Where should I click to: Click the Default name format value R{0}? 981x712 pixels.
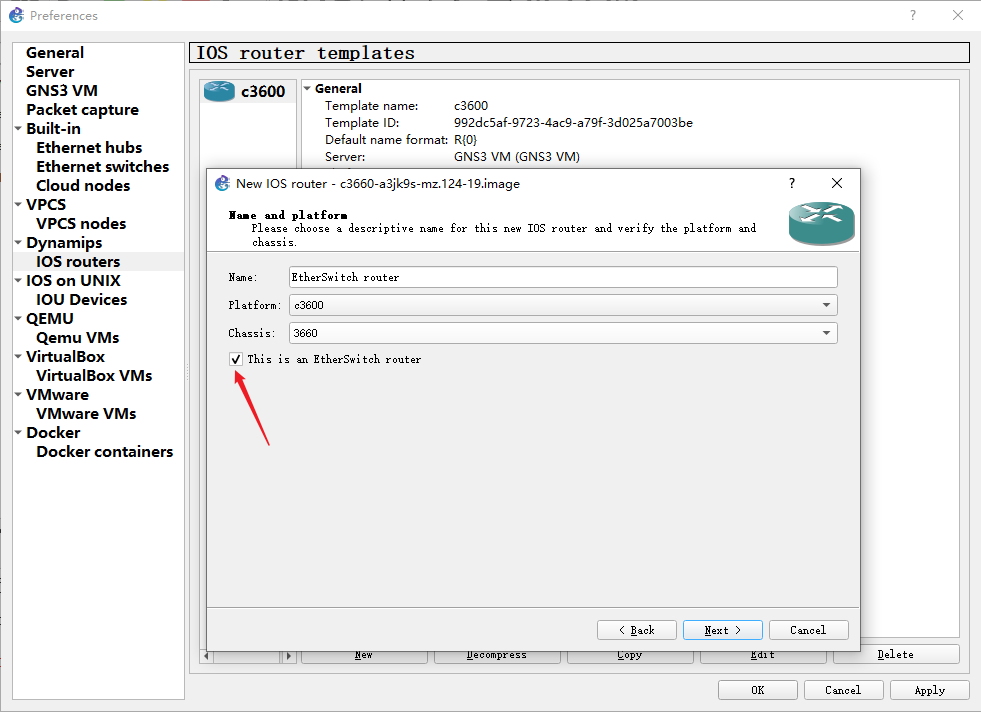[x=465, y=140]
